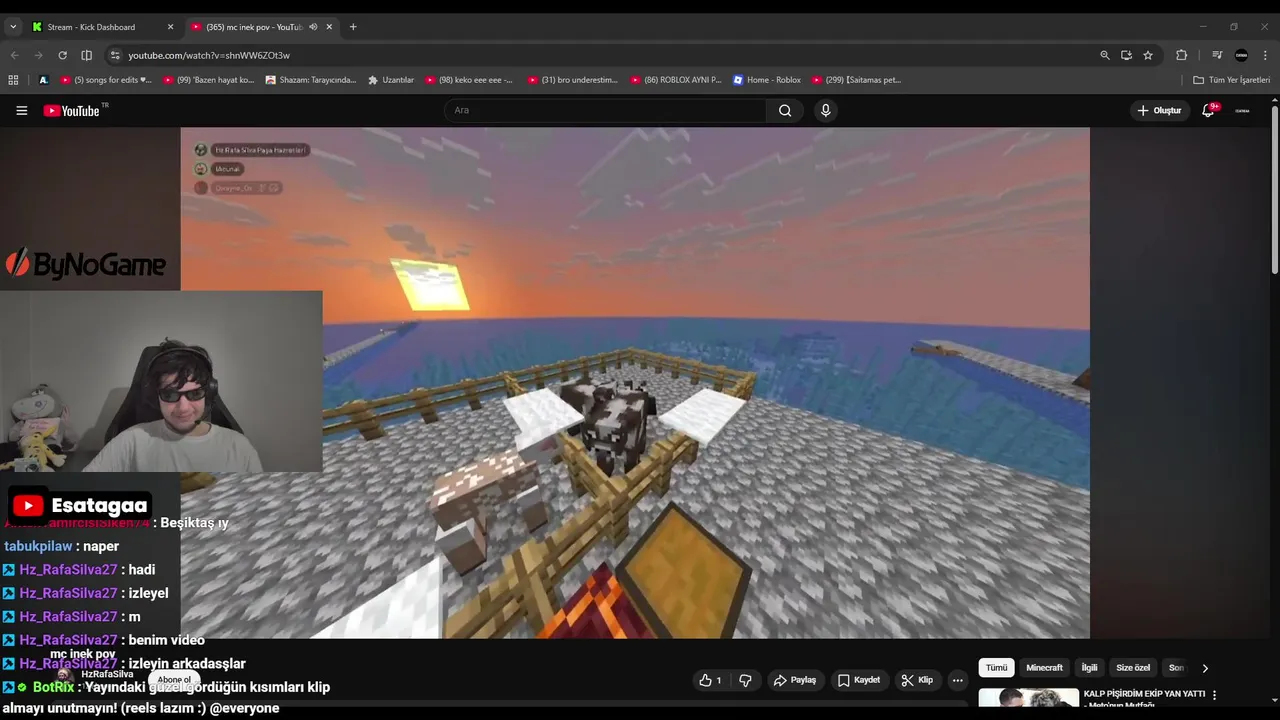
Task: Open Chrome media control icon
Action: 1217,55
